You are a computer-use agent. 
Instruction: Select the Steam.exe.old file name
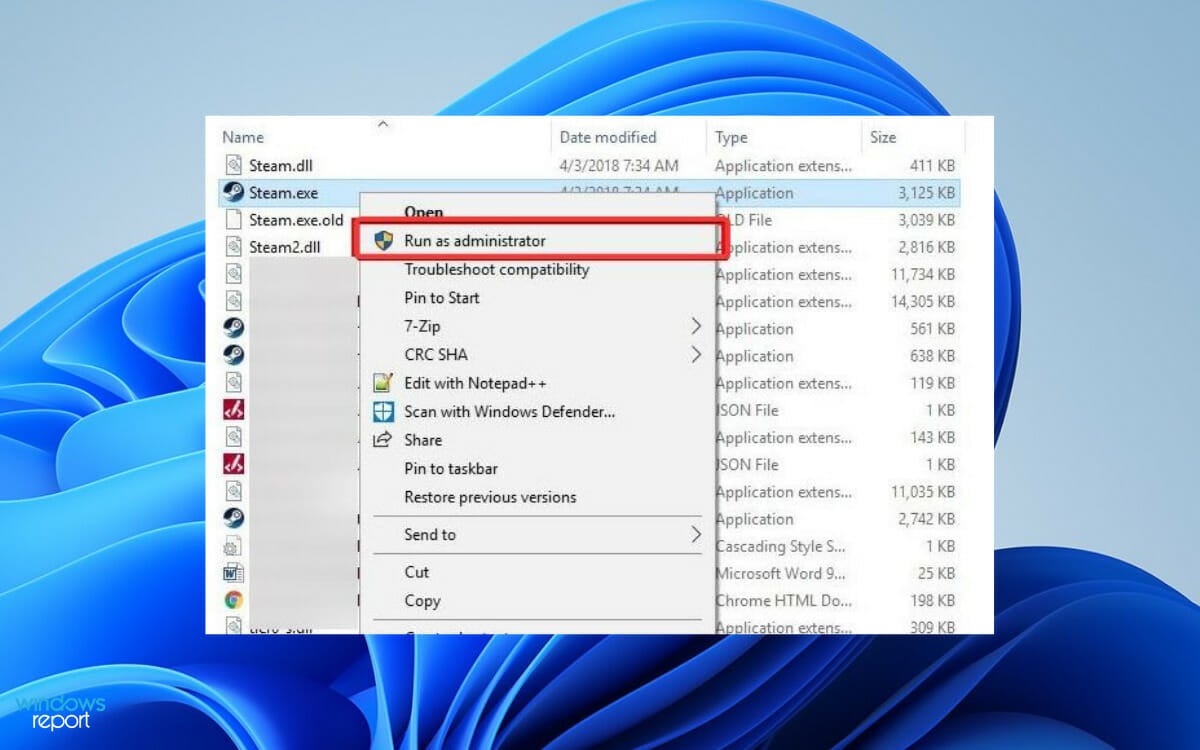[x=296, y=220]
